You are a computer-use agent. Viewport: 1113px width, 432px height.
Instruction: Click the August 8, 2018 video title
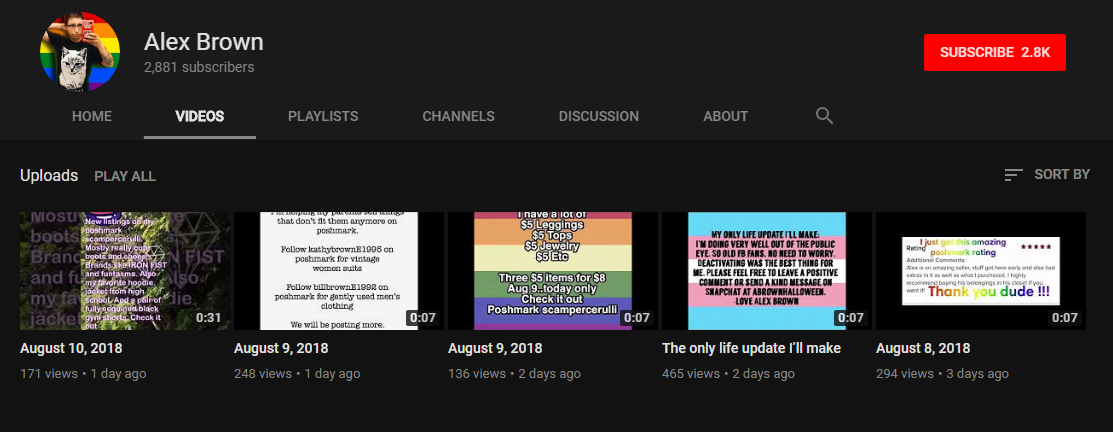tap(923, 348)
